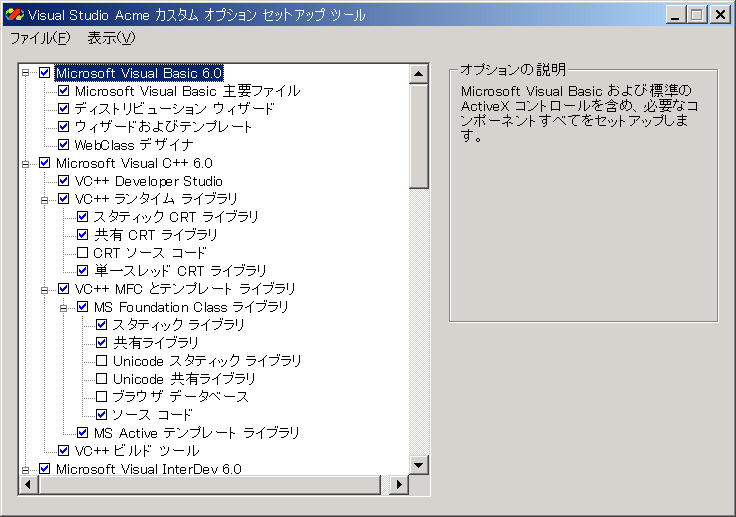Click the Visual Studio Acme title bar icon
The height and width of the screenshot is (517, 736).
pyautogui.click(x=14, y=15)
